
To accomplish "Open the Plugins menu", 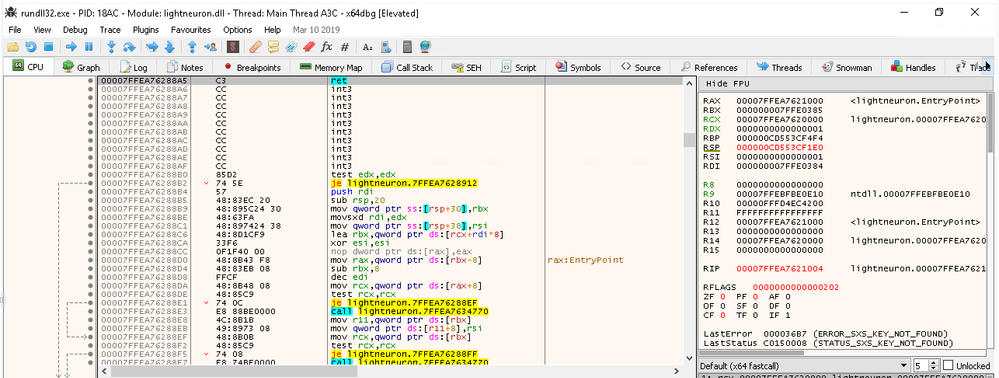I will pyautogui.click(x=146, y=30).
